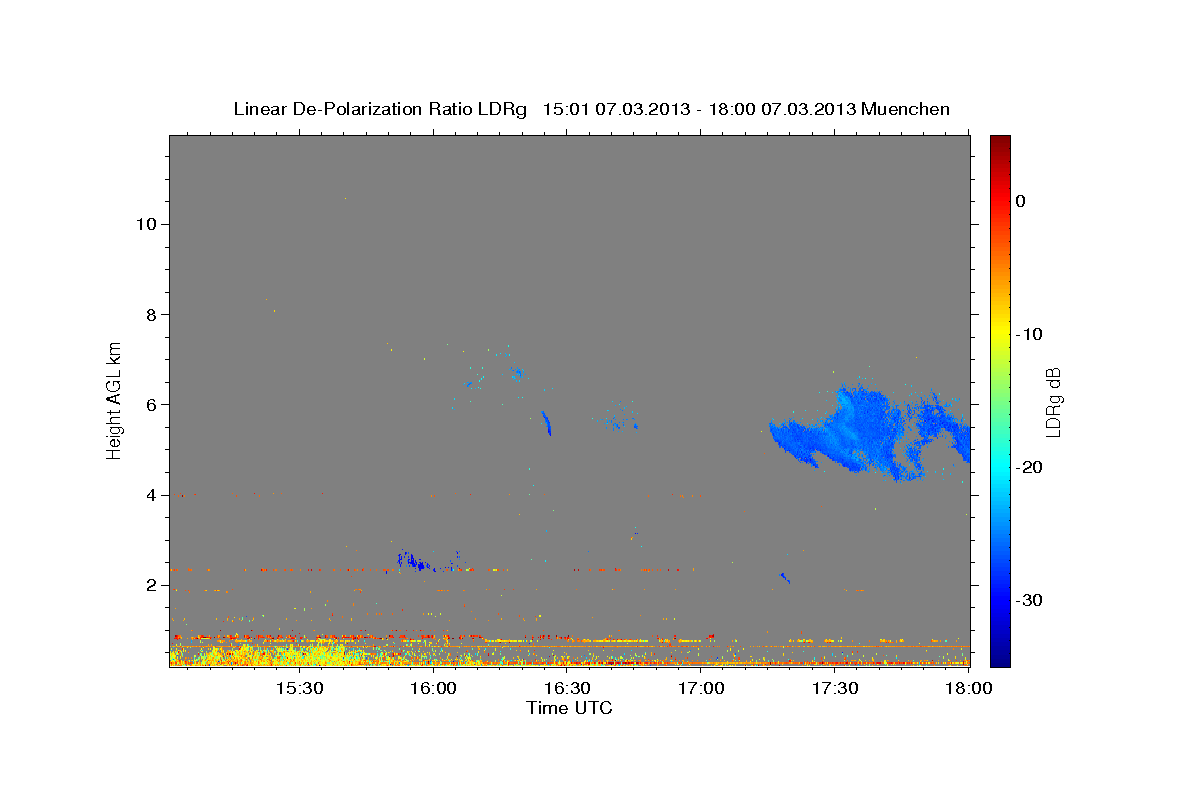
Task: Click the plot title "Linear De-Polarization Ratio LDRg"
Action: (379, 109)
